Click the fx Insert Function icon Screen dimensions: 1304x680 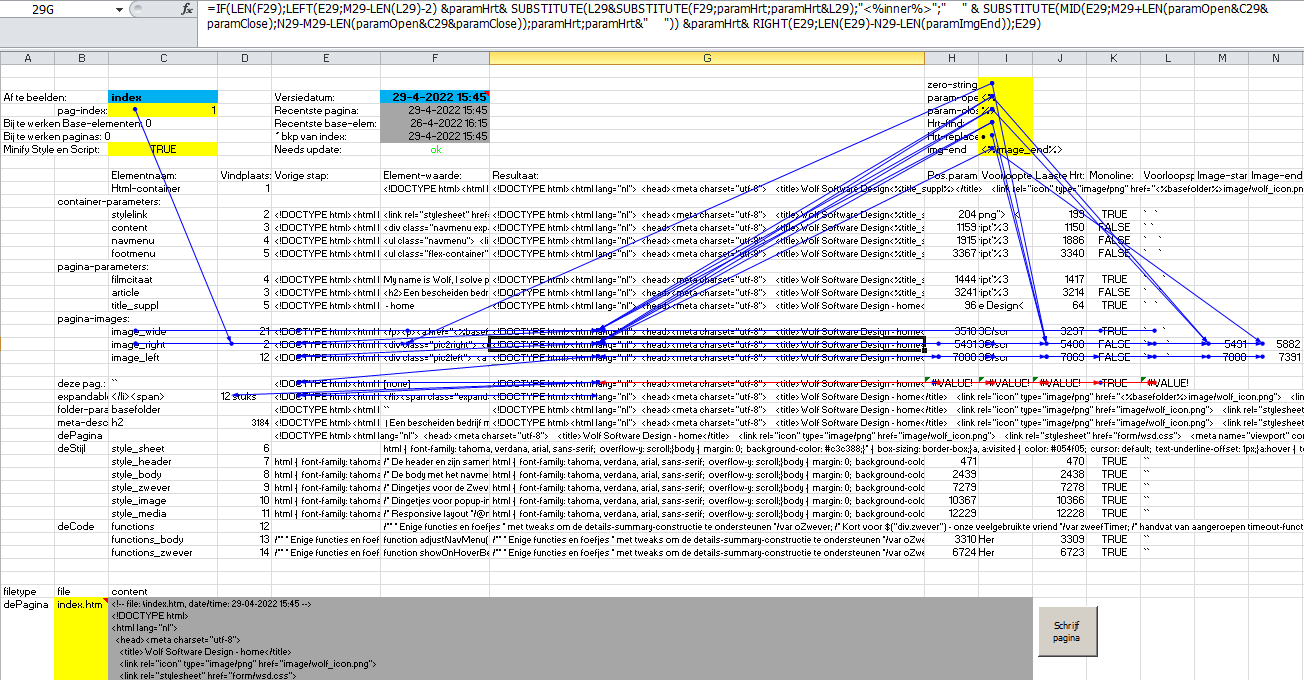[x=187, y=9]
